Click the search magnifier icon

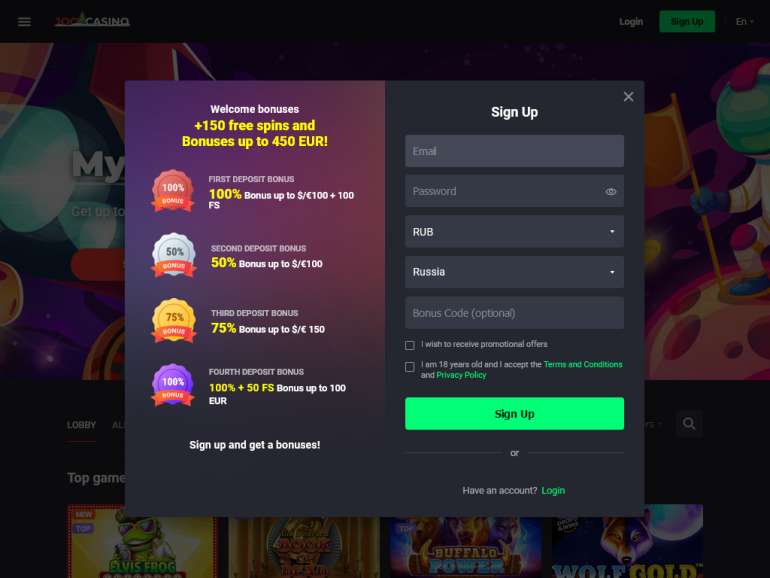(688, 423)
